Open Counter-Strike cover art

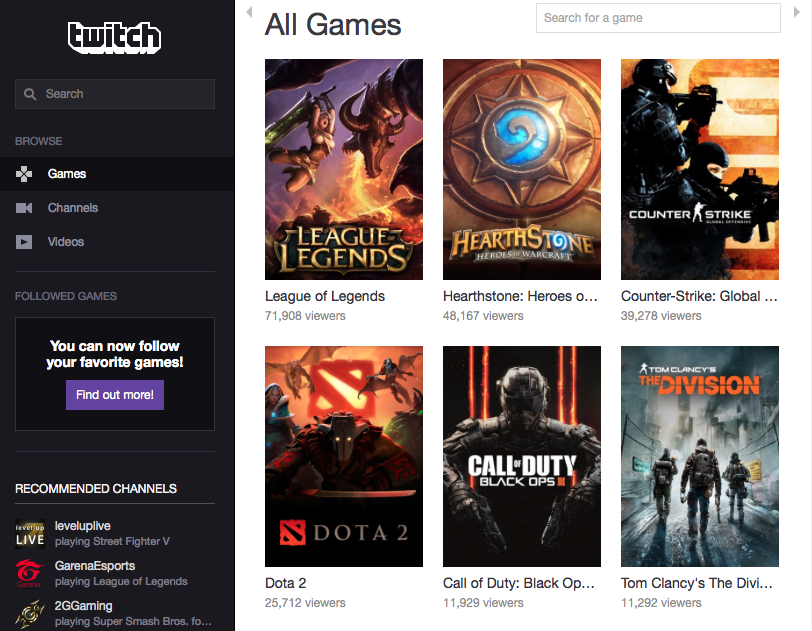[700, 169]
